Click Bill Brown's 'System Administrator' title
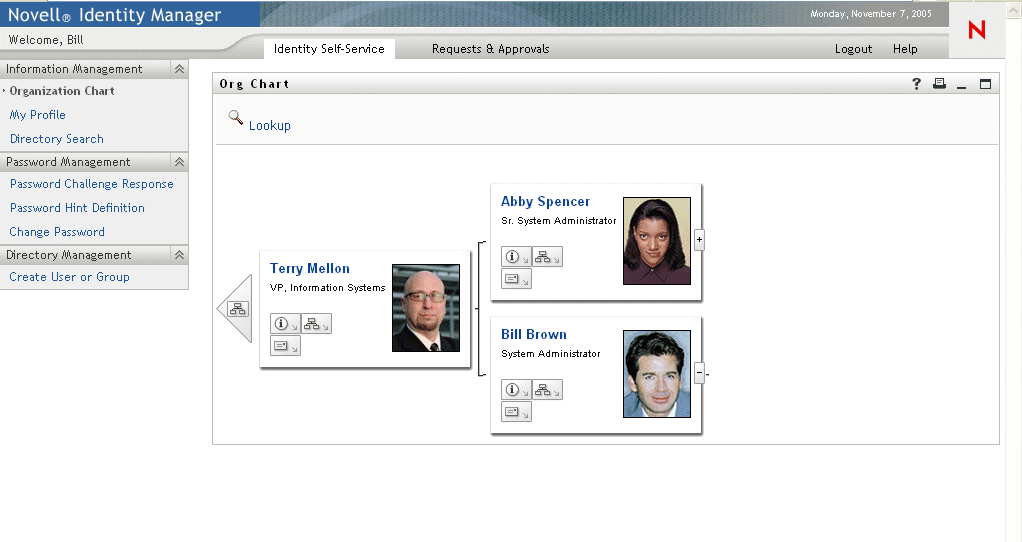The image size is (1022, 542). point(551,354)
